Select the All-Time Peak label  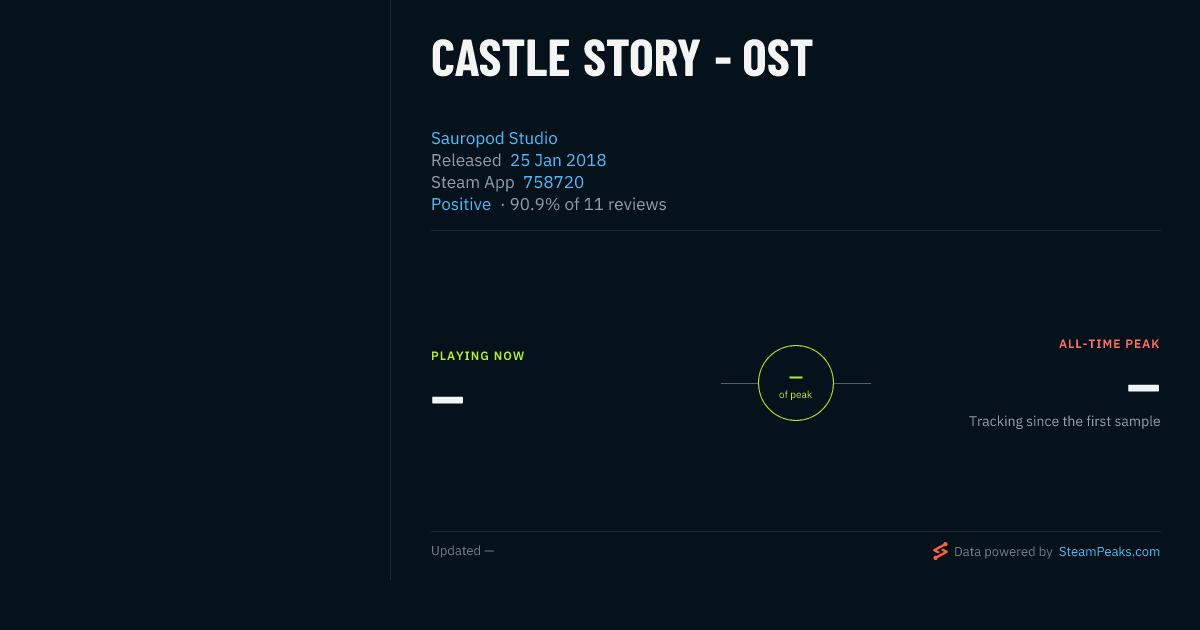coord(1110,344)
